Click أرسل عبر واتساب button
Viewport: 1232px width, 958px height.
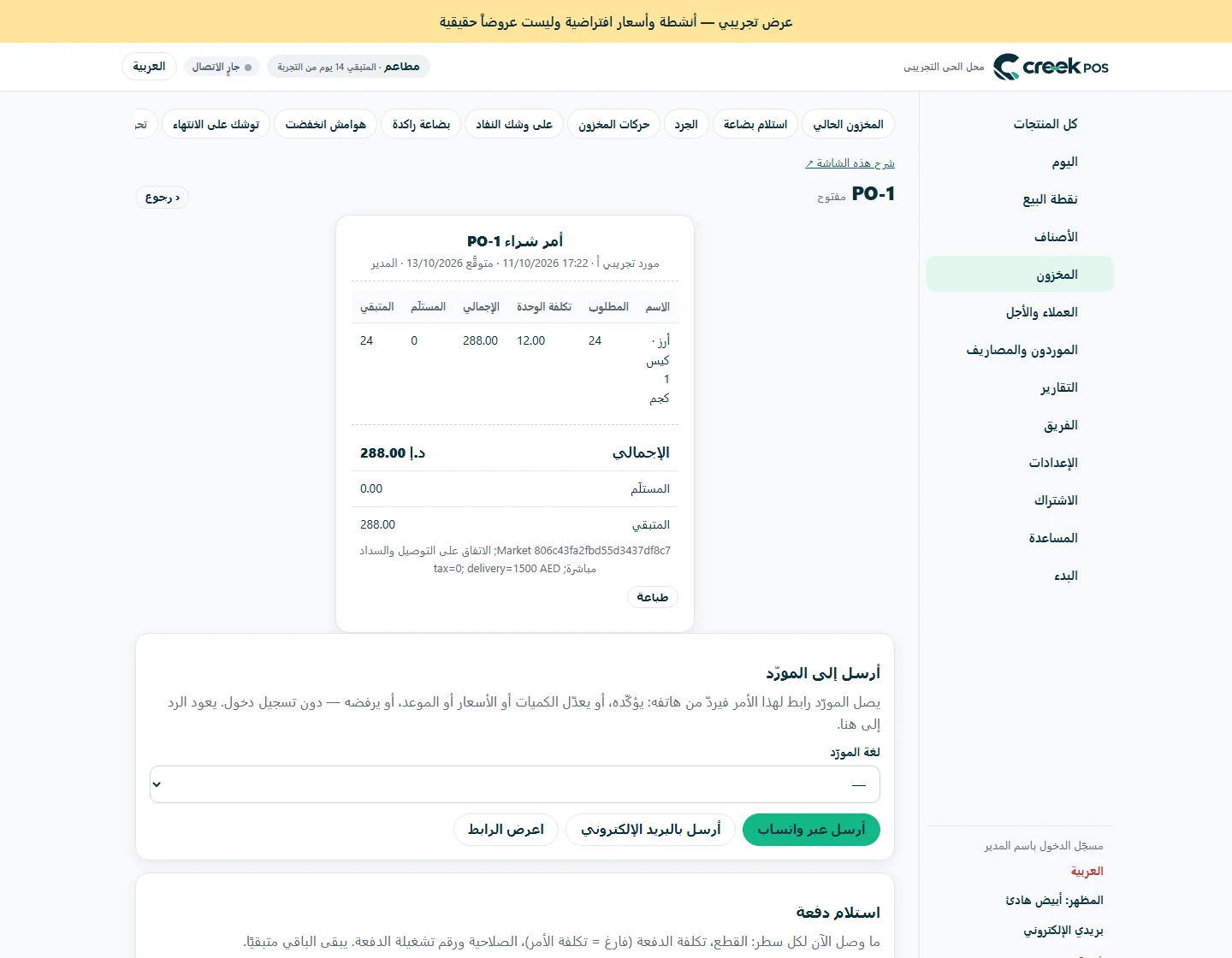pyautogui.click(x=811, y=830)
